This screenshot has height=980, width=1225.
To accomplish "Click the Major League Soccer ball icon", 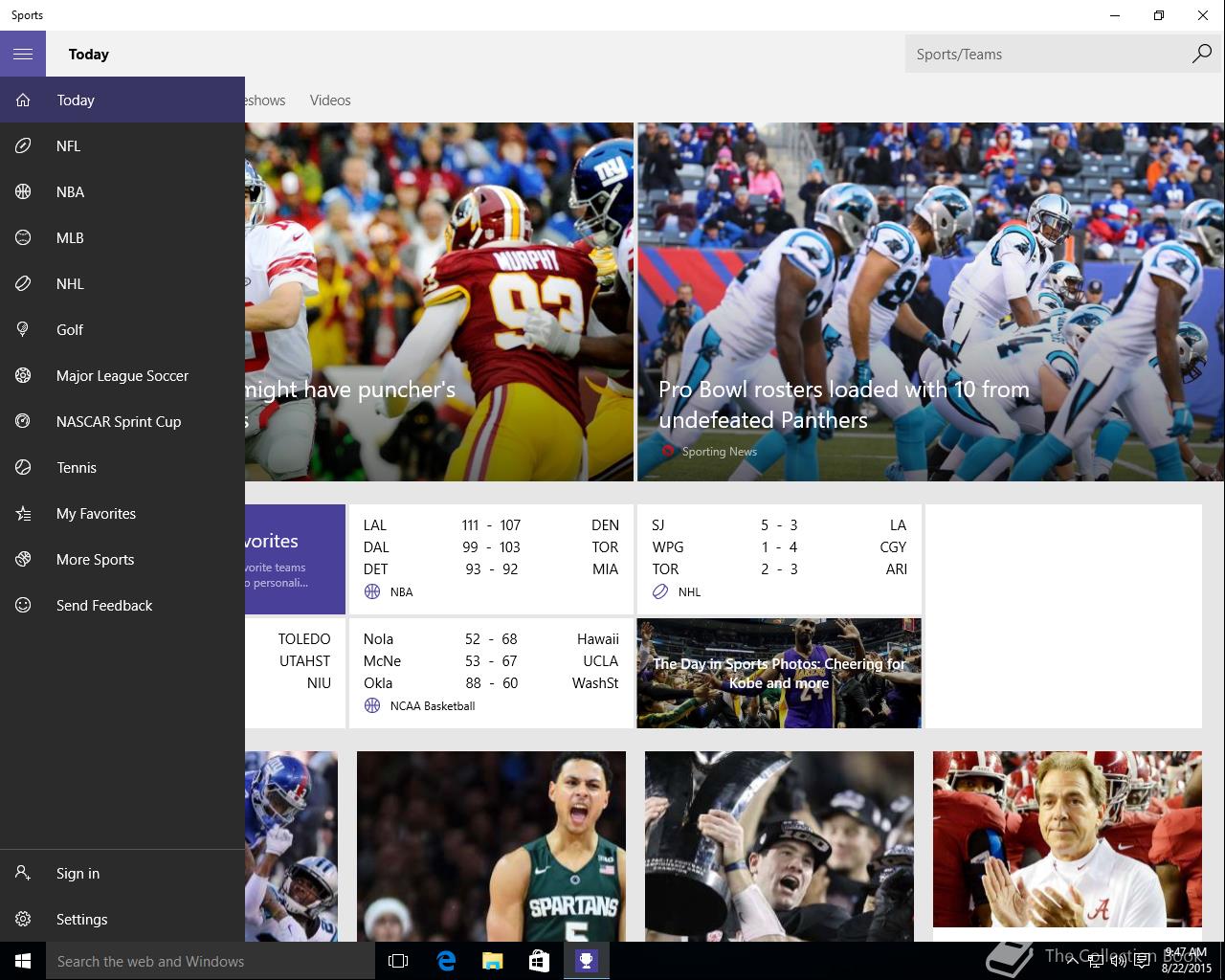I will pyautogui.click(x=23, y=375).
